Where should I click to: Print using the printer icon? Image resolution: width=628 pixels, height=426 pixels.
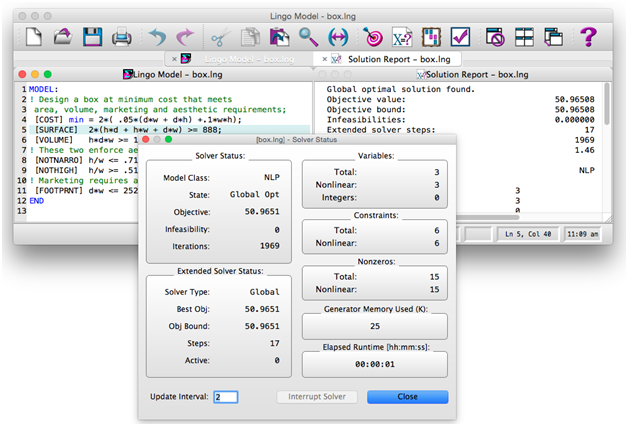pyautogui.click(x=122, y=38)
